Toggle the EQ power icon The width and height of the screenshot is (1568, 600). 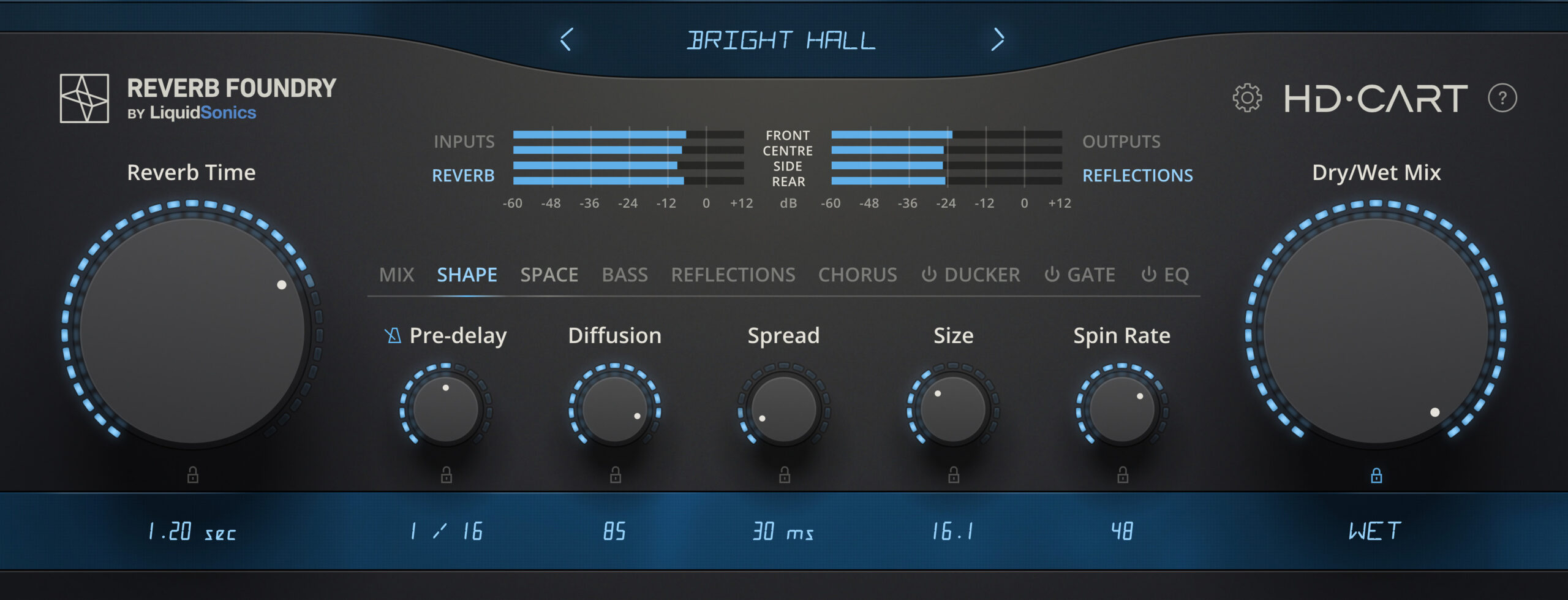click(1149, 274)
